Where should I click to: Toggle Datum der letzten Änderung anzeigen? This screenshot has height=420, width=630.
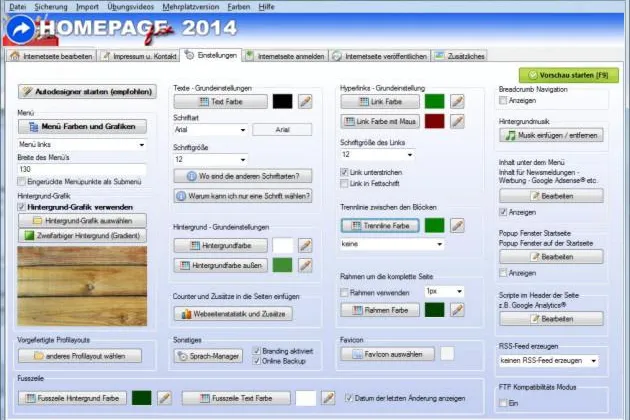click(349, 398)
